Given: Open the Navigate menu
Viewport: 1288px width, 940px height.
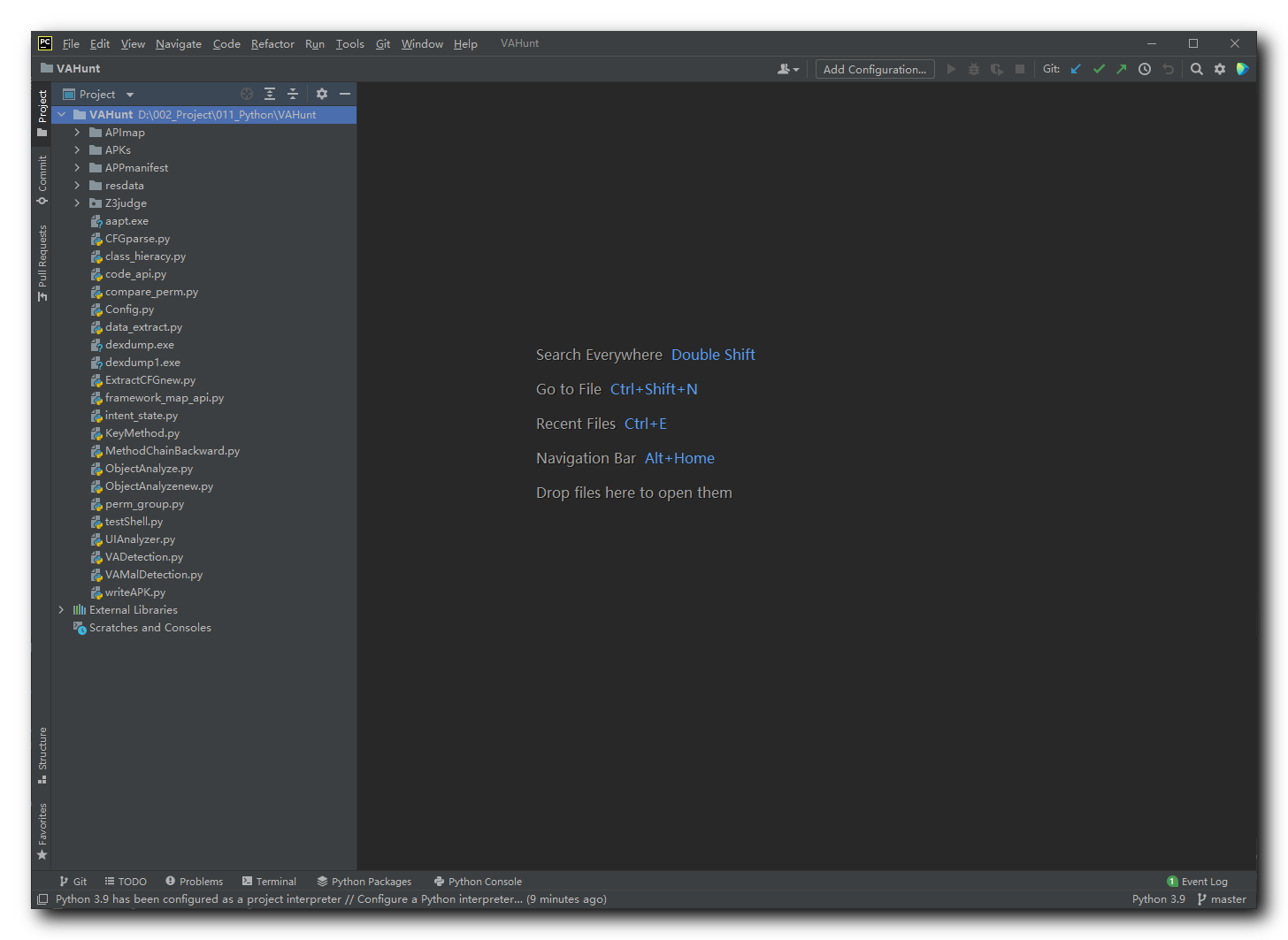Looking at the screenshot, I should [x=179, y=43].
